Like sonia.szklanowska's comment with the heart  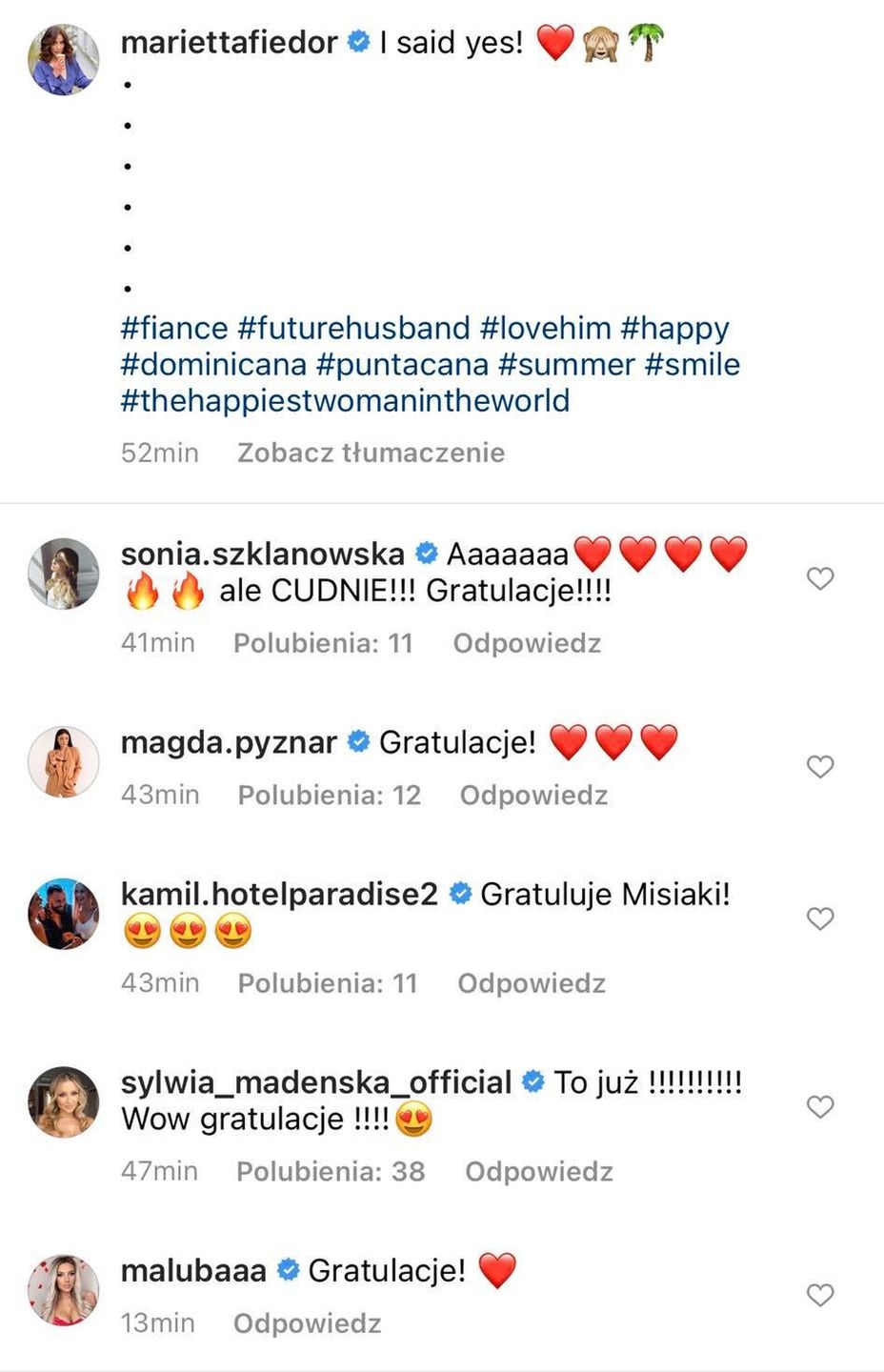tap(820, 578)
